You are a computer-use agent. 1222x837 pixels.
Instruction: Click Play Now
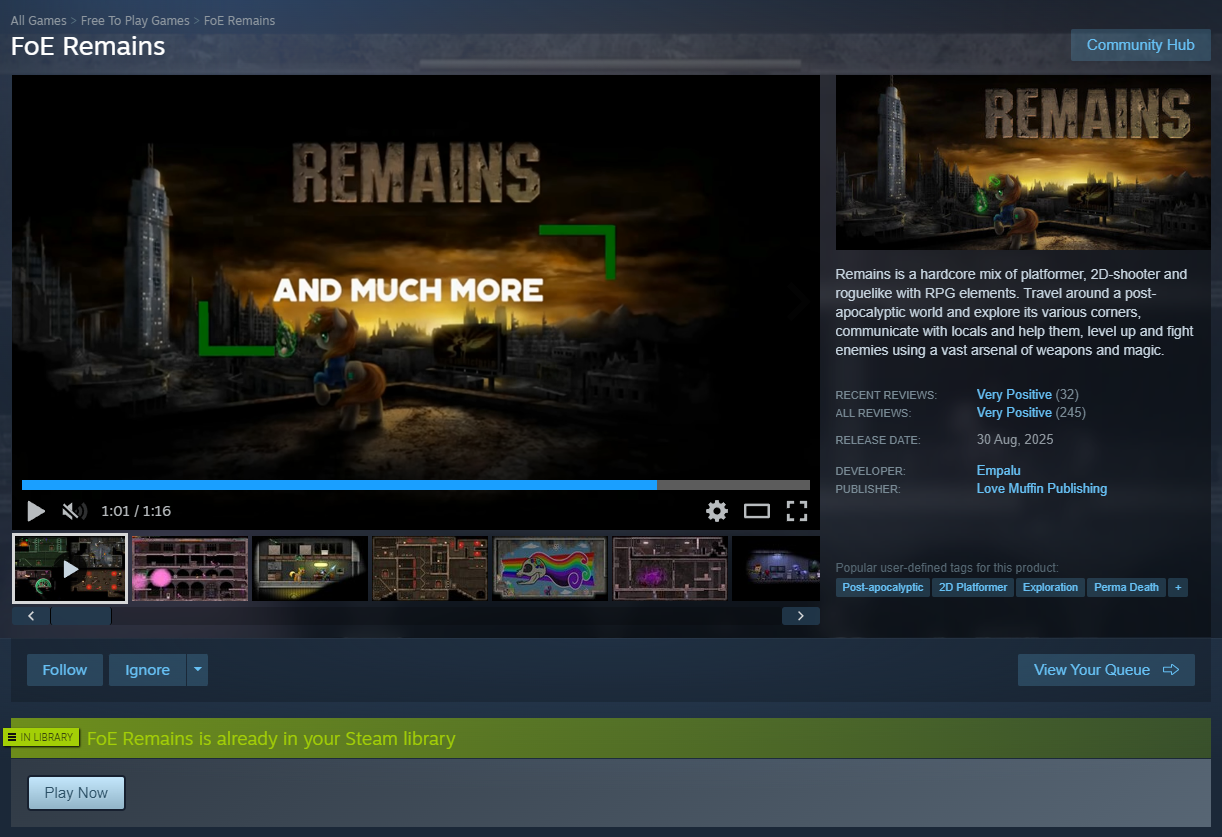pyautogui.click(x=76, y=793)
